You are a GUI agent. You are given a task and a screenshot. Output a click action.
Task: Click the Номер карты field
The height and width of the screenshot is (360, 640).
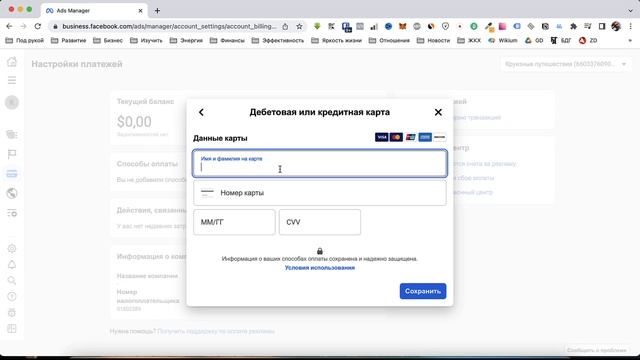coord(320,193)
